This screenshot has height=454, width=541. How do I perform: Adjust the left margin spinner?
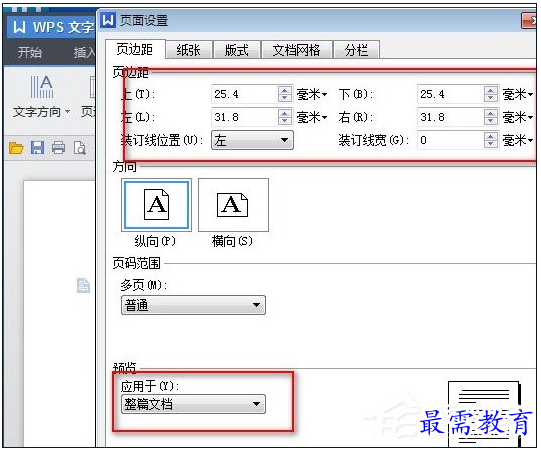(284, 117)
